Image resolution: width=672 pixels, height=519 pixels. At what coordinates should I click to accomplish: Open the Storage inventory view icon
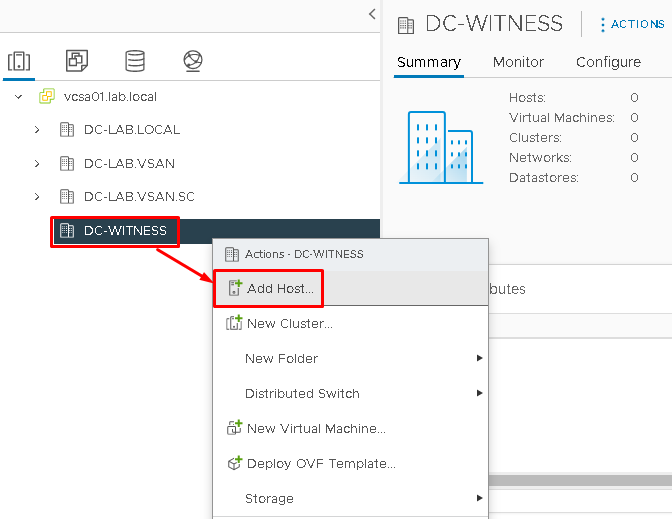click(x=135, y=61)
